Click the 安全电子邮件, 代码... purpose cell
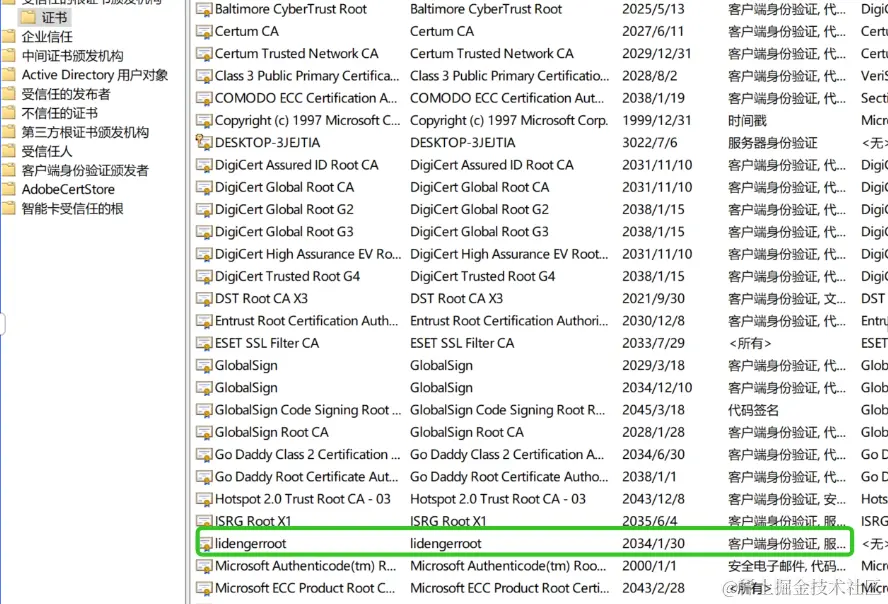The image size is (888, 604). (787, 566)
